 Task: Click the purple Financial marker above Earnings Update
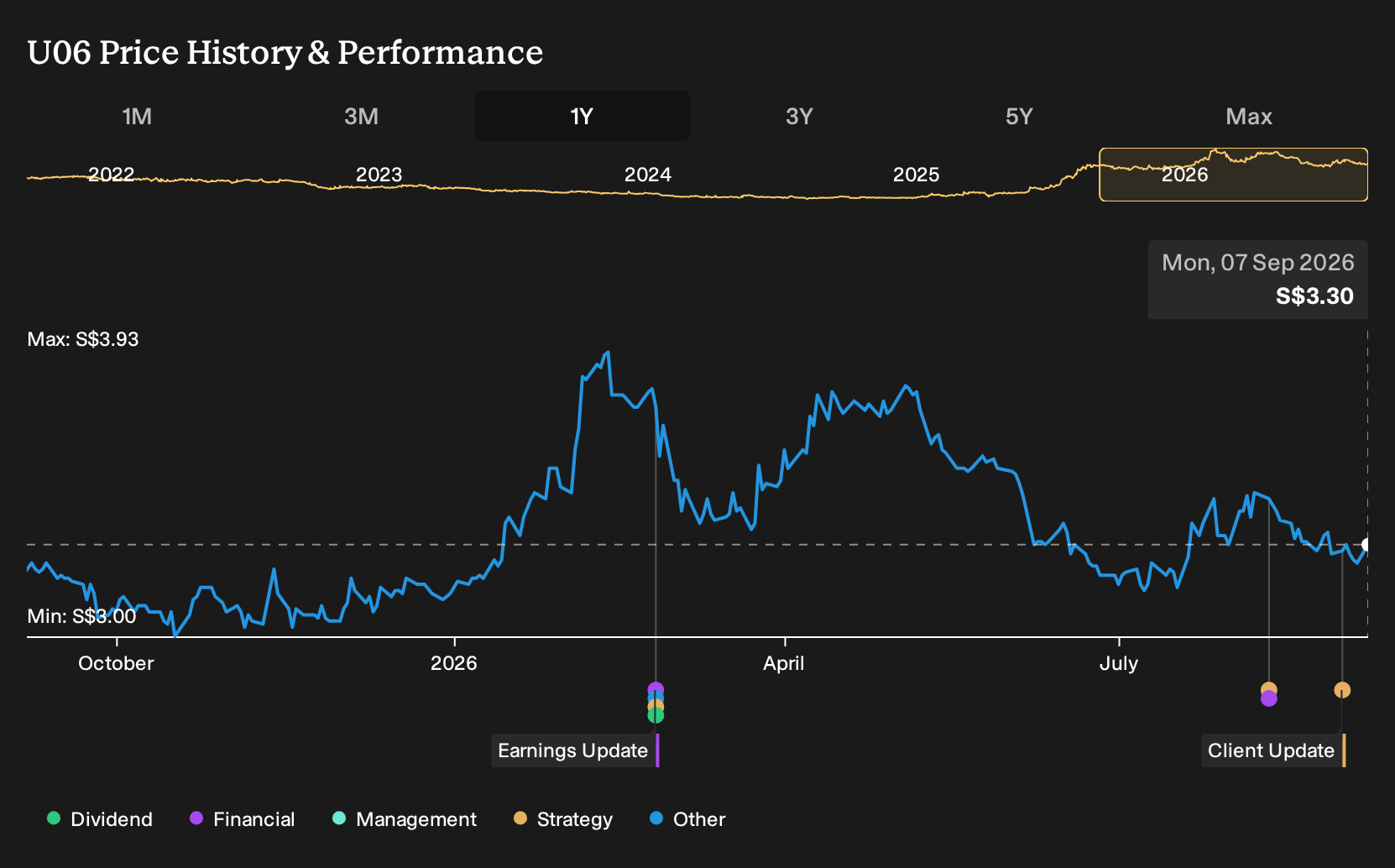coord(656,688)
